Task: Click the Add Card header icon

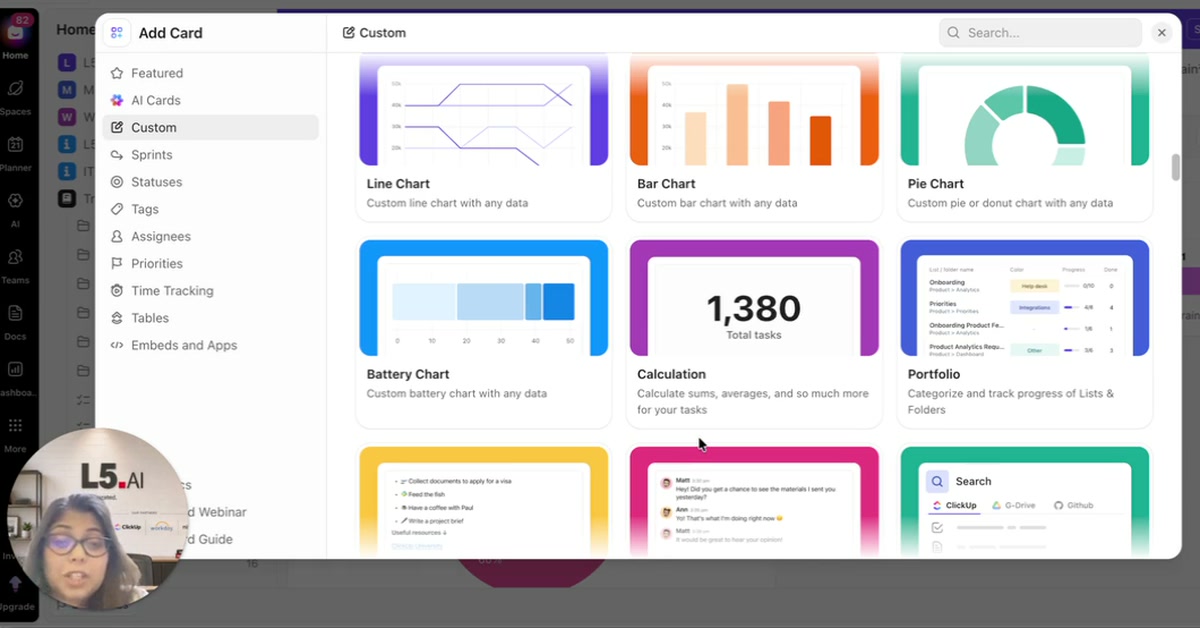Action: 117,33
